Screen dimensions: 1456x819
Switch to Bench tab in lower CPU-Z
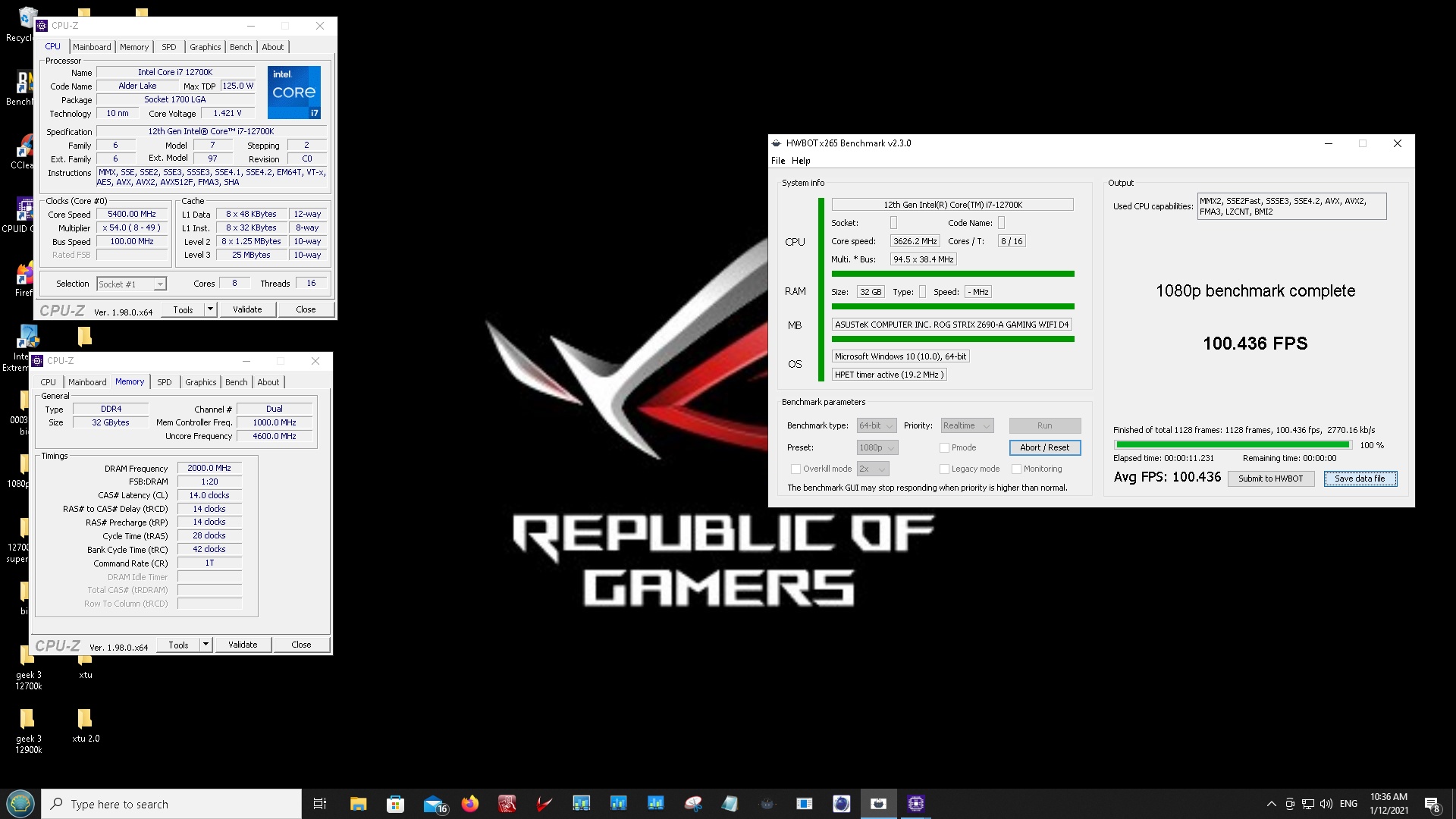[x=237, y=382]
